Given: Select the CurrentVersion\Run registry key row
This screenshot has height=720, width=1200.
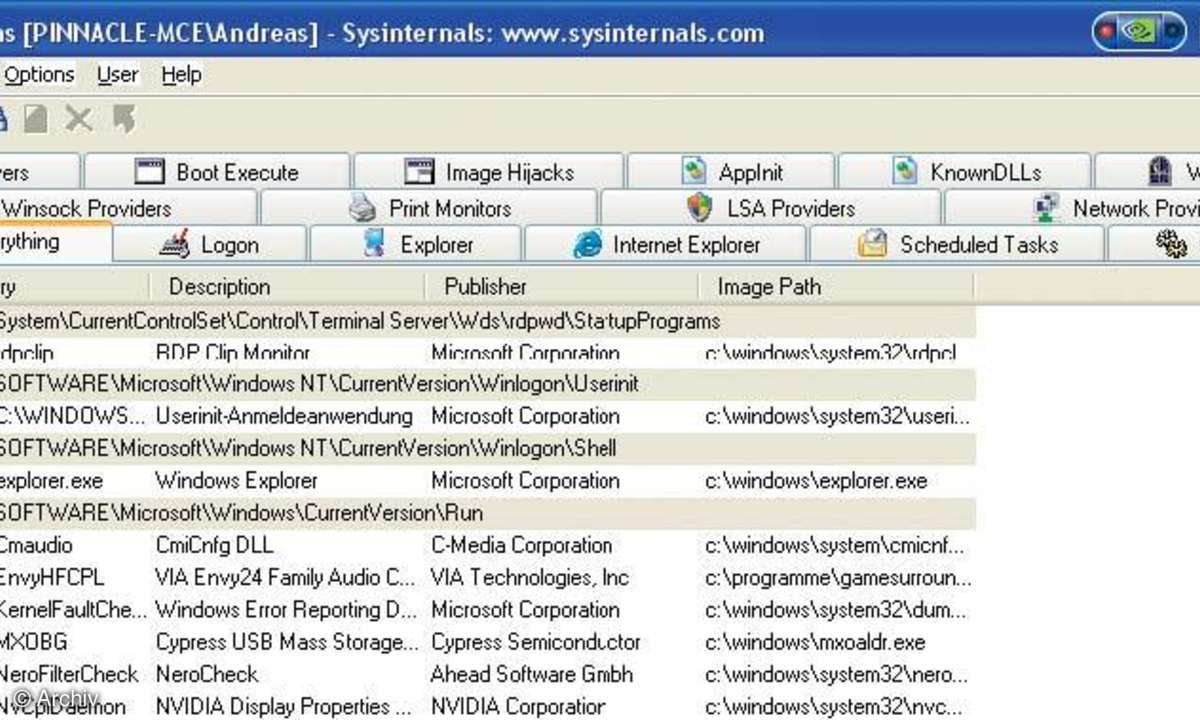Looking at the screenshot, I should coord(487,513).
